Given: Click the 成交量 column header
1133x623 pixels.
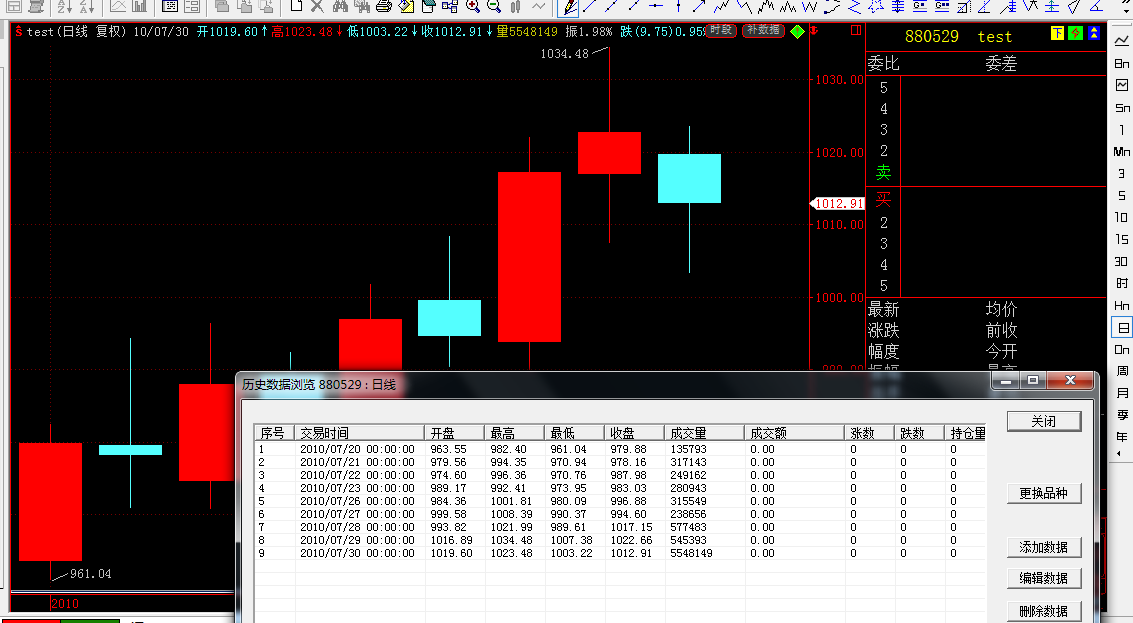Looking at the screenshot, I should pyautogui.click(x=705, y=433).
